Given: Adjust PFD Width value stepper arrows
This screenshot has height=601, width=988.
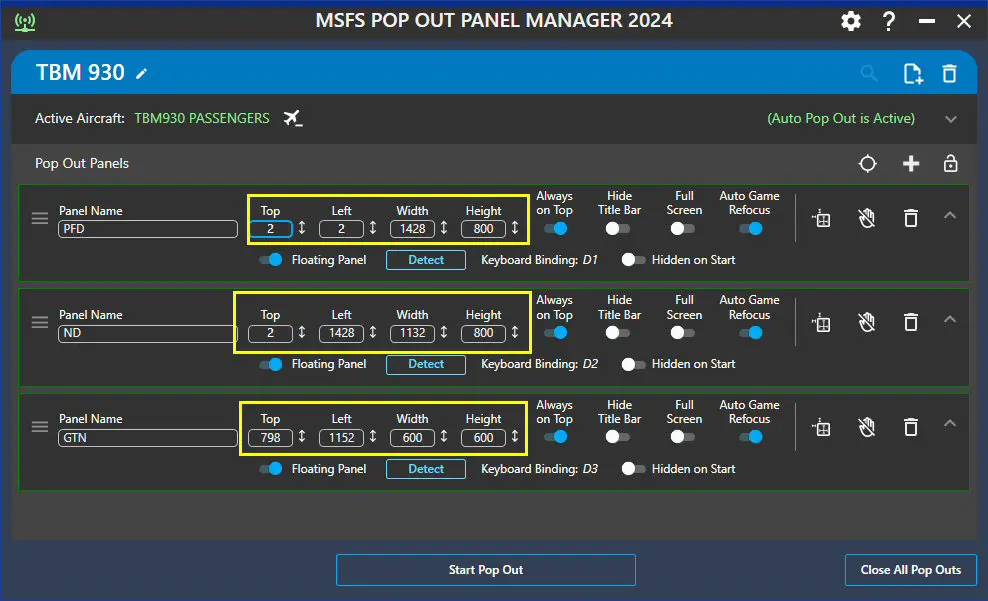Looking at the screenshot, I should tap(444, 228).
